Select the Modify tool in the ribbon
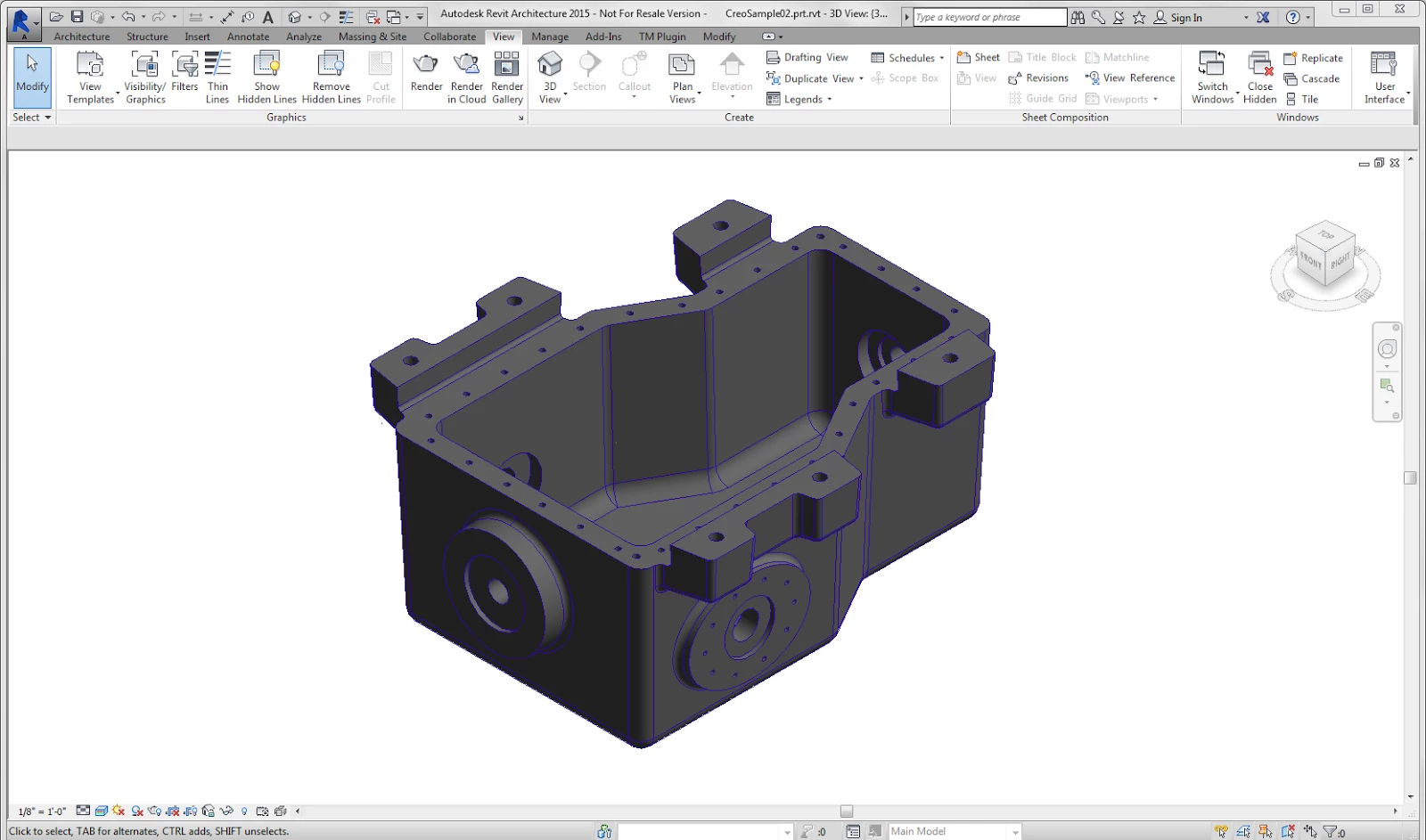1426x840 pixels. point(32,77)
